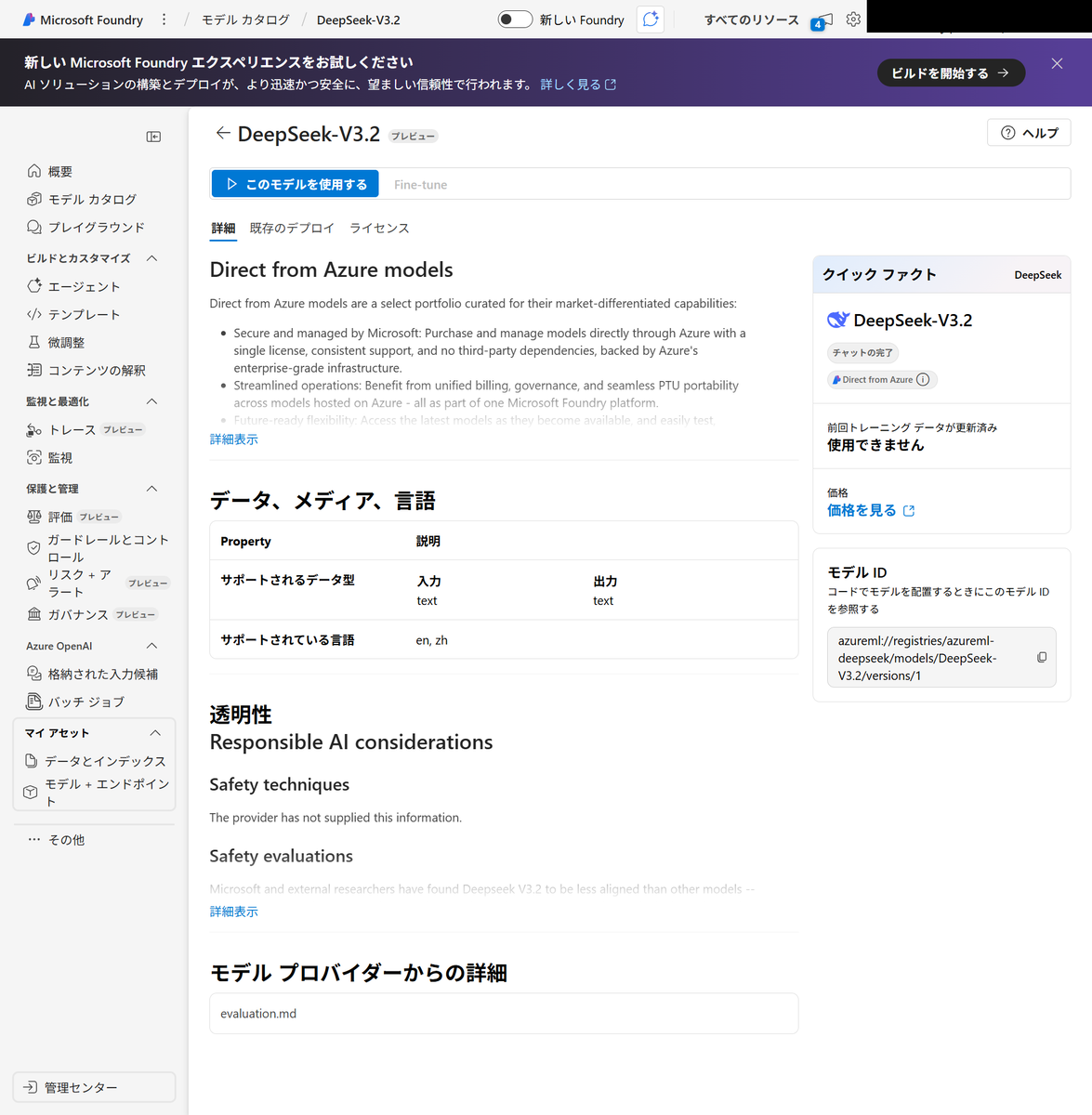Viewport: 1092px width, 1115px height.
Task: Close the new Foundry experience banner
Action: tap(1057, 63)
